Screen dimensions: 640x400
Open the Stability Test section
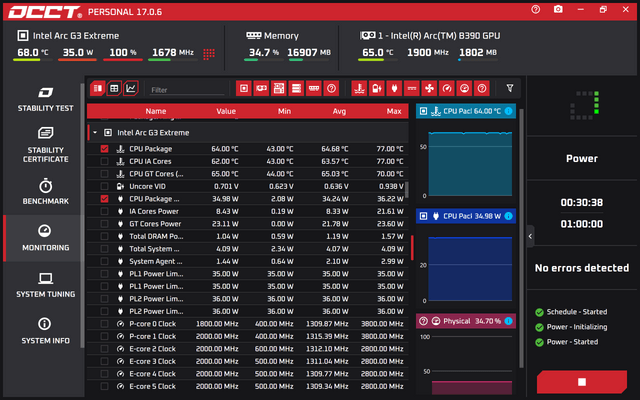(45, 99)
